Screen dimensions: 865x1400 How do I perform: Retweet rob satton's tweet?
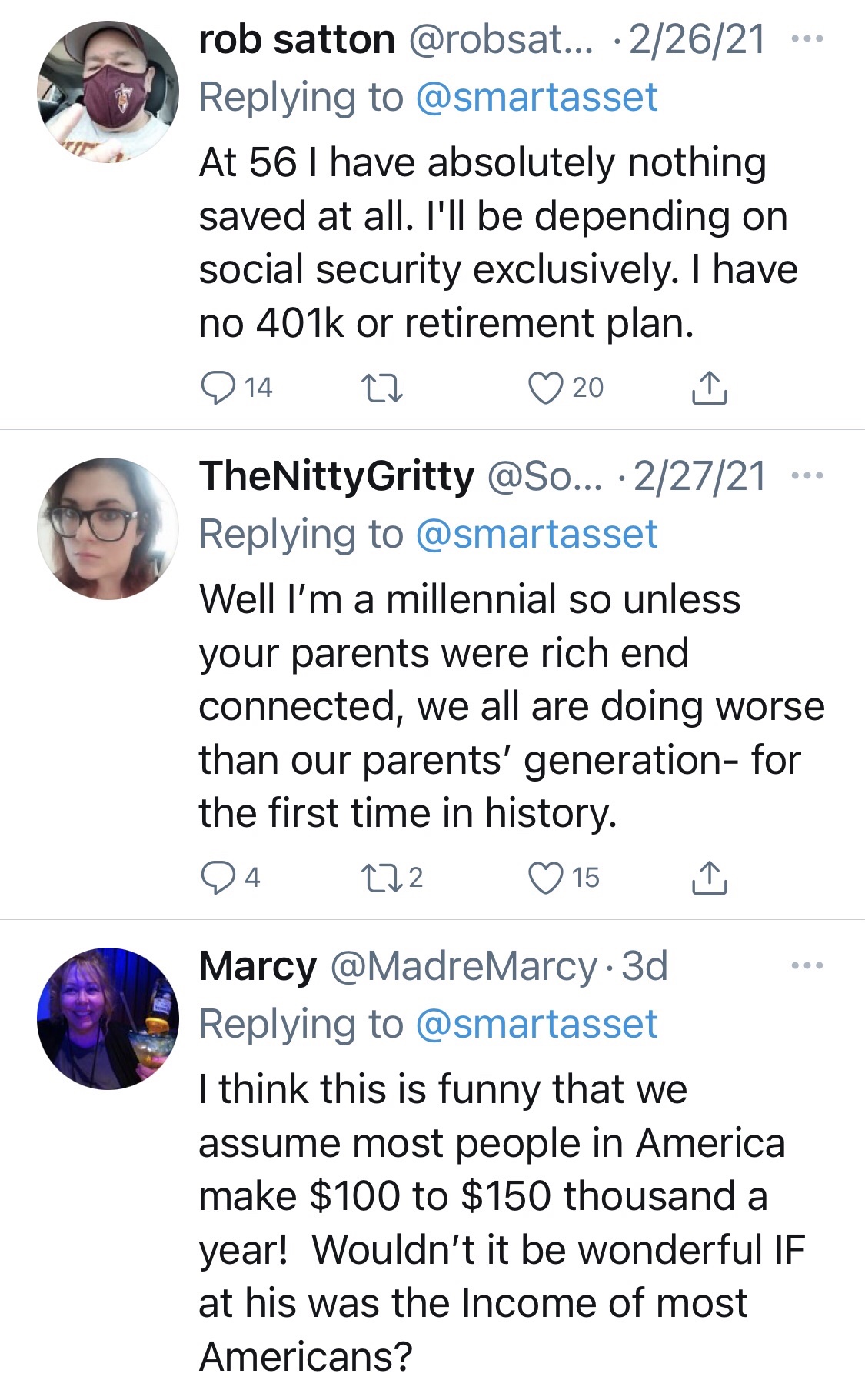point(382,388)
